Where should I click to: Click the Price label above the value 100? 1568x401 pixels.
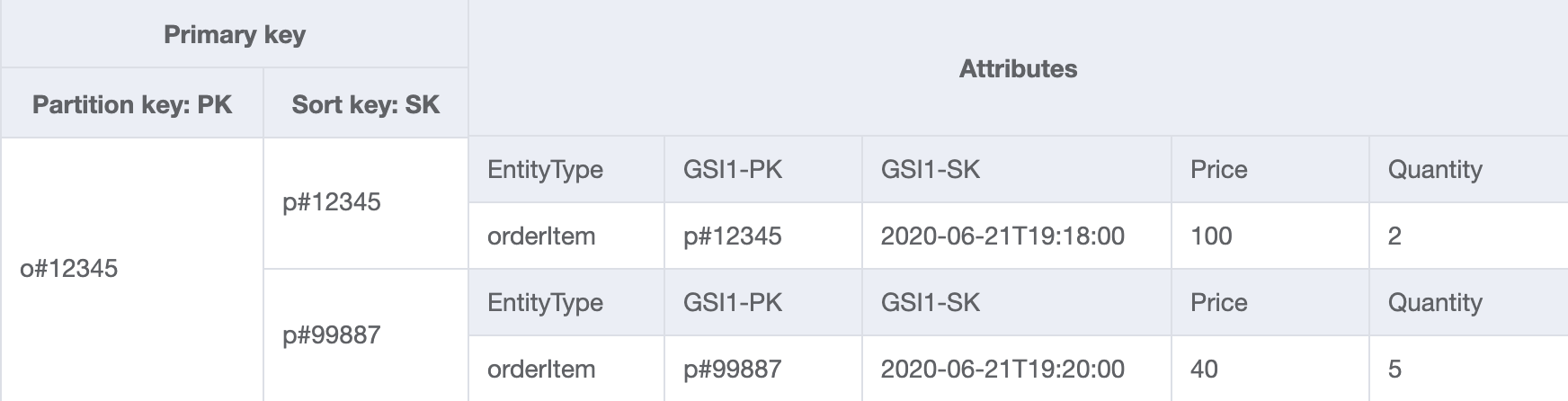point(1218,170)
